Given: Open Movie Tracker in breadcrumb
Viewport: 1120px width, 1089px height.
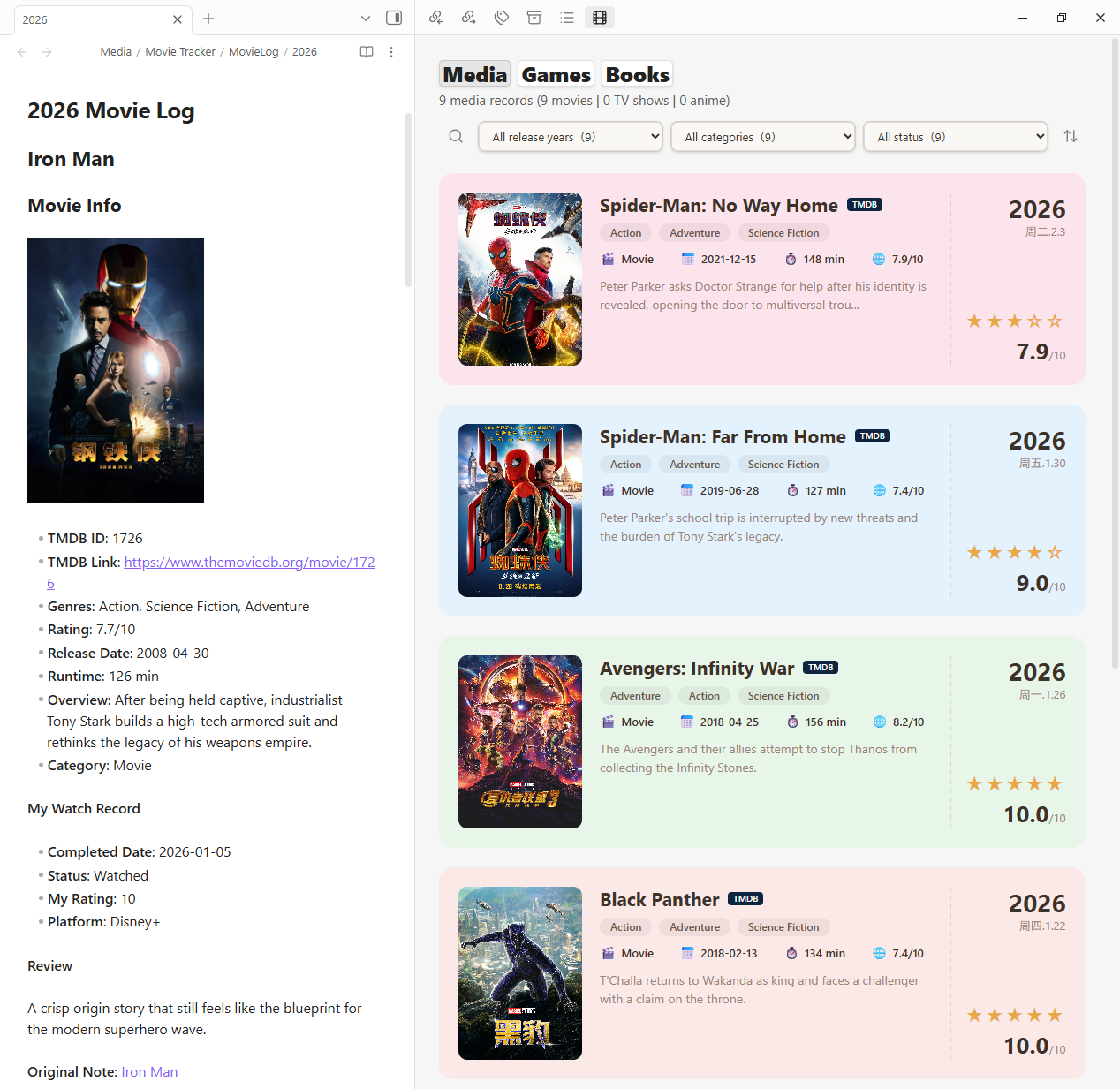Looking at the screenshot, I should pos(180,52).
